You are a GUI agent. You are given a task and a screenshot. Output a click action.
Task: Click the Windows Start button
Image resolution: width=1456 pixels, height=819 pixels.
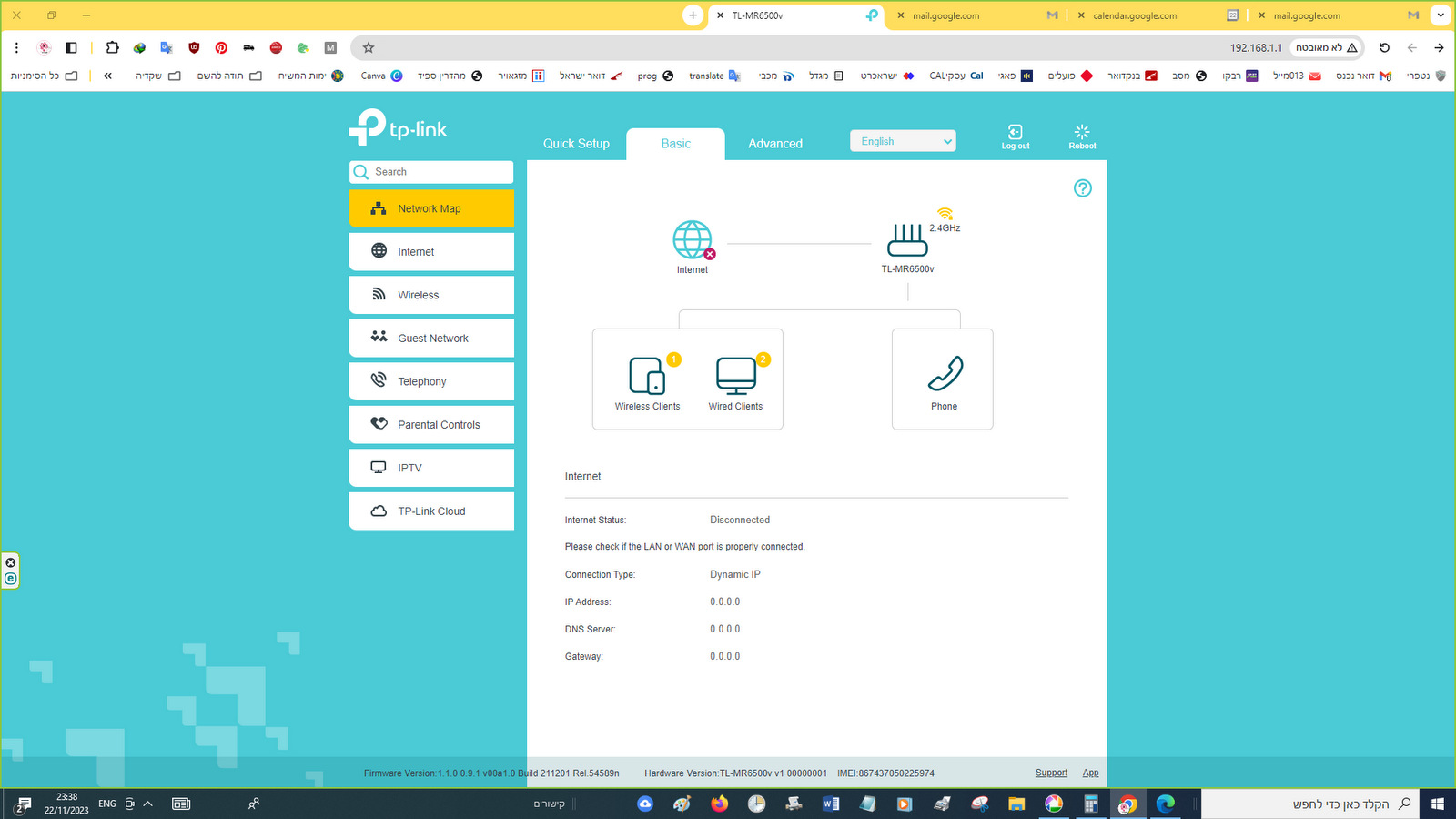click(1438, 804)
